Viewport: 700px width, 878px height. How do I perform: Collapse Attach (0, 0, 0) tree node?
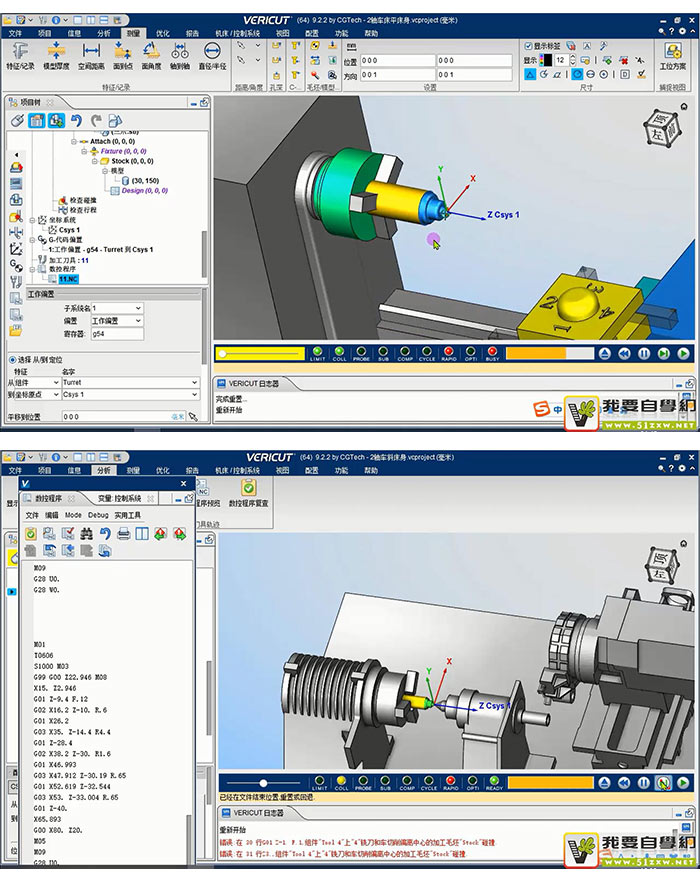(73, 142)
